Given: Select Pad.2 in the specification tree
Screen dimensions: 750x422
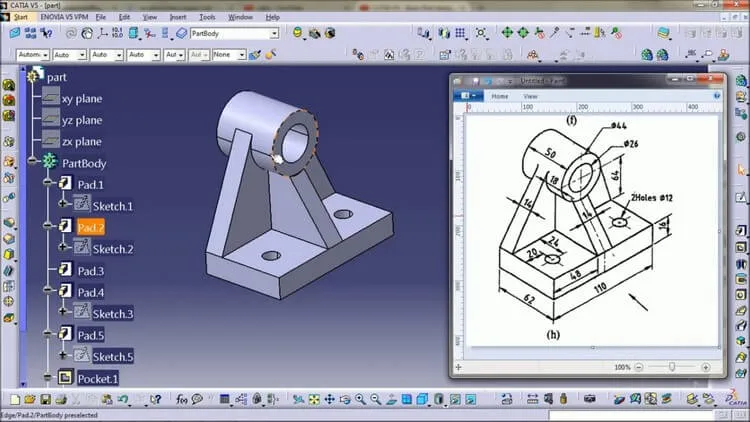Looking at the screenshot, I should [x=91, y=227].
